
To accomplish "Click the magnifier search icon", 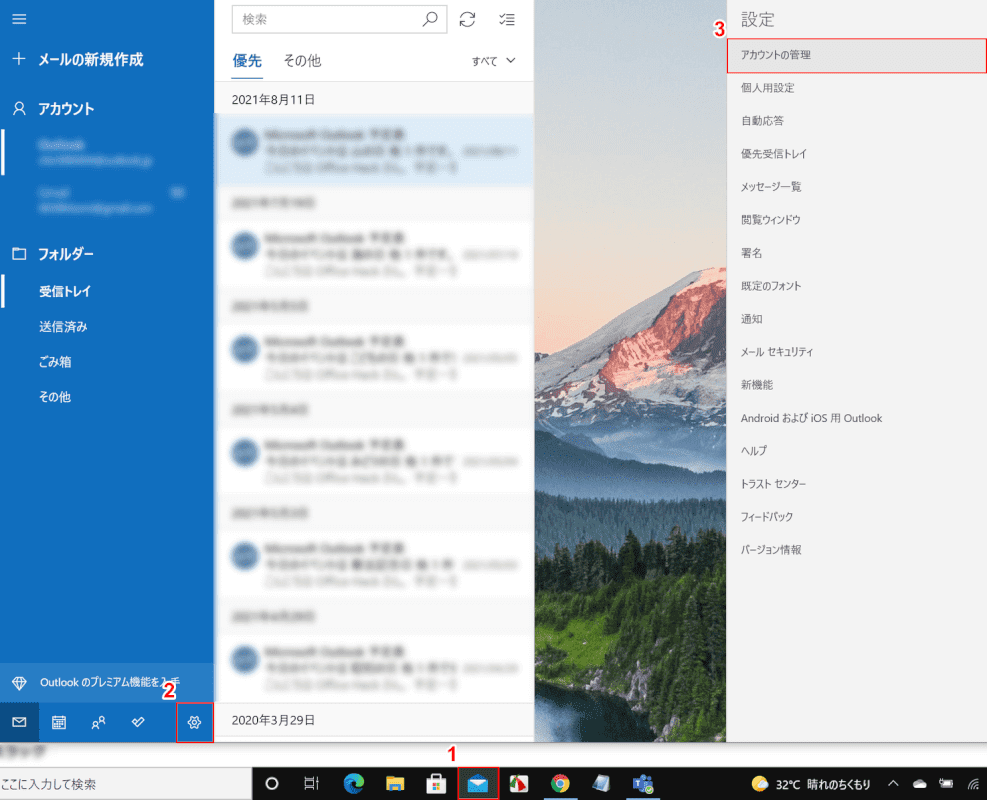I will (x=430, y=20).
